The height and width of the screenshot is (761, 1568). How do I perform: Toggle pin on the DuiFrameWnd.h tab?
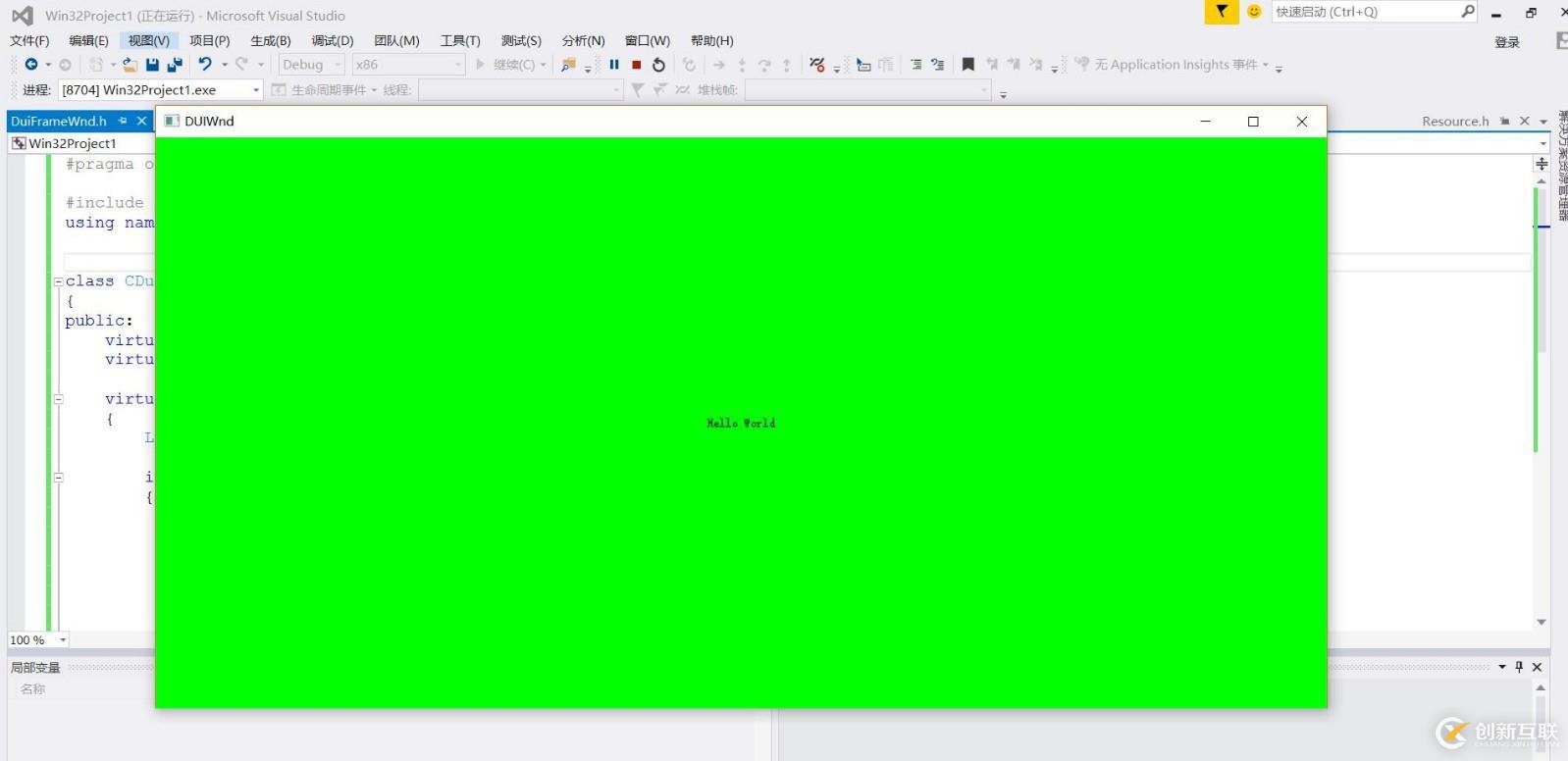coord(123,121)
